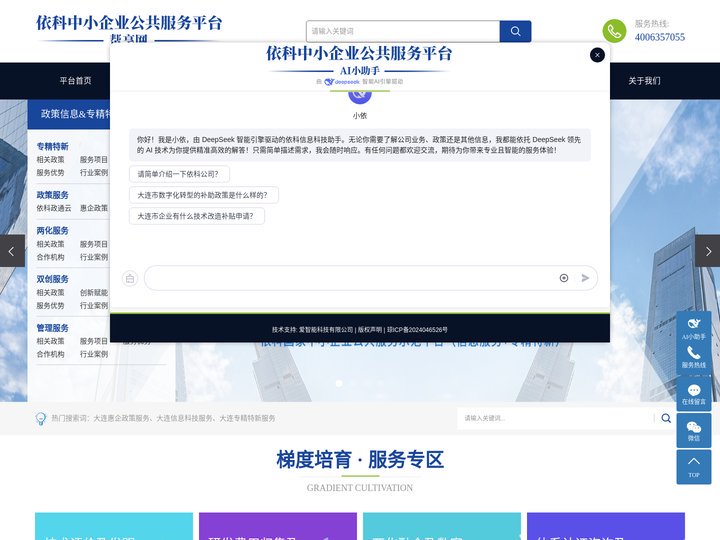Click the hotline number 4006357055
This screenshot has width=720, height=540.
pyautogui.click(x=659, y=37)
